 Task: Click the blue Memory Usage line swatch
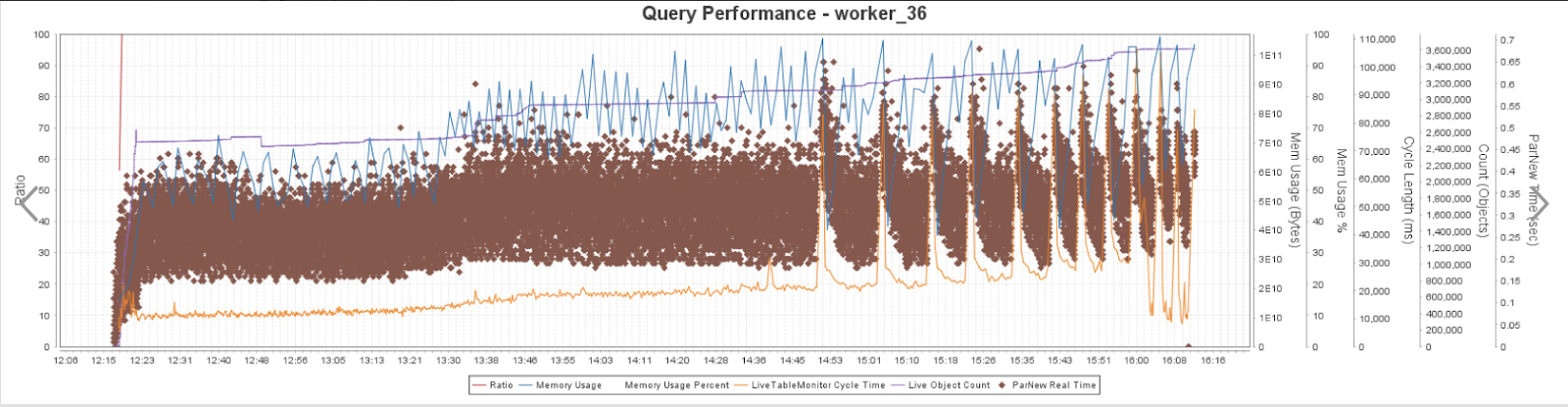pos(525,385)
